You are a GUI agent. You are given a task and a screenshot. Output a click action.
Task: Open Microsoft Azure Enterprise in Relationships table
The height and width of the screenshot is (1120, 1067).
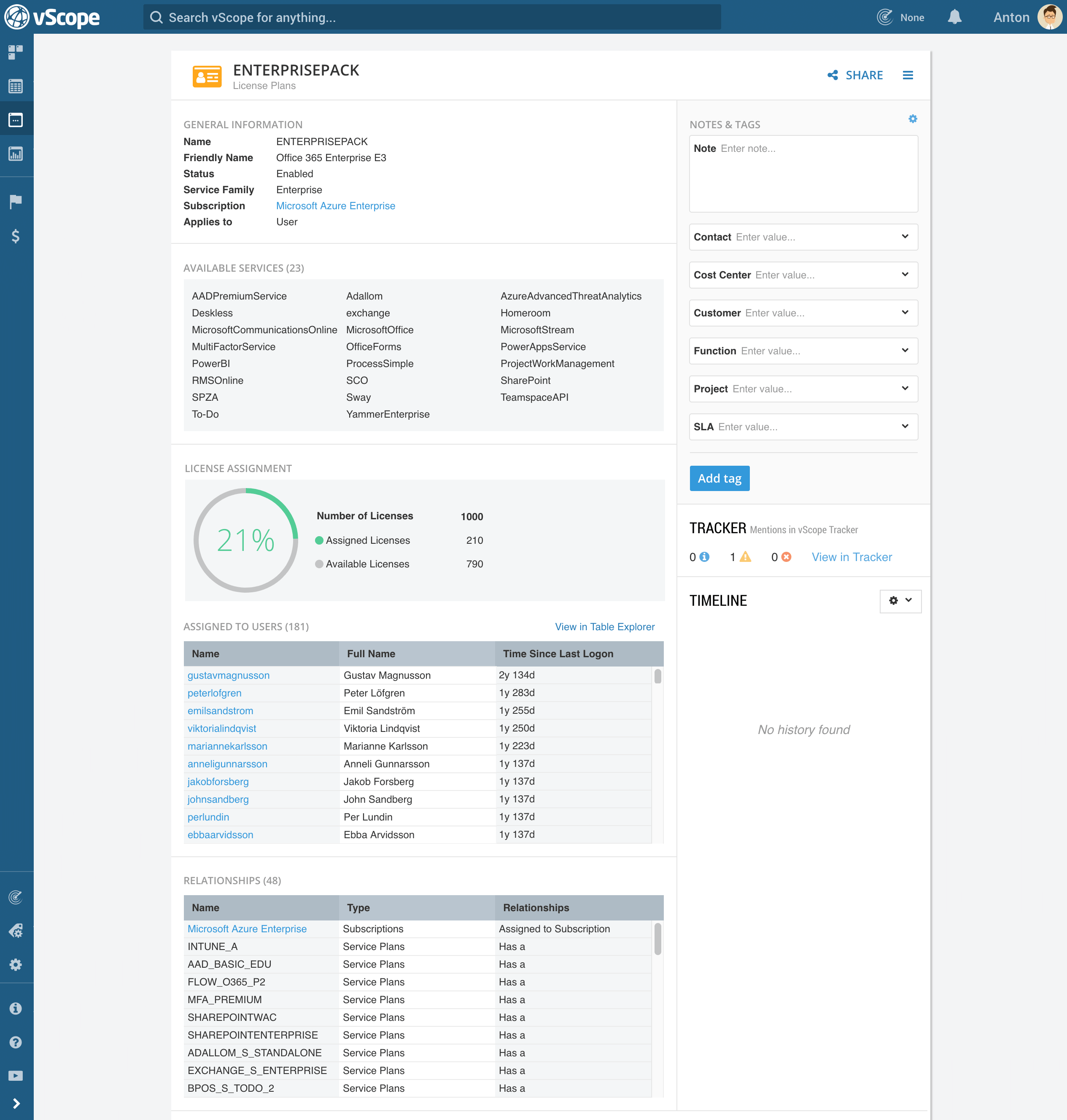pyautogui.click(x=247, y=929)
